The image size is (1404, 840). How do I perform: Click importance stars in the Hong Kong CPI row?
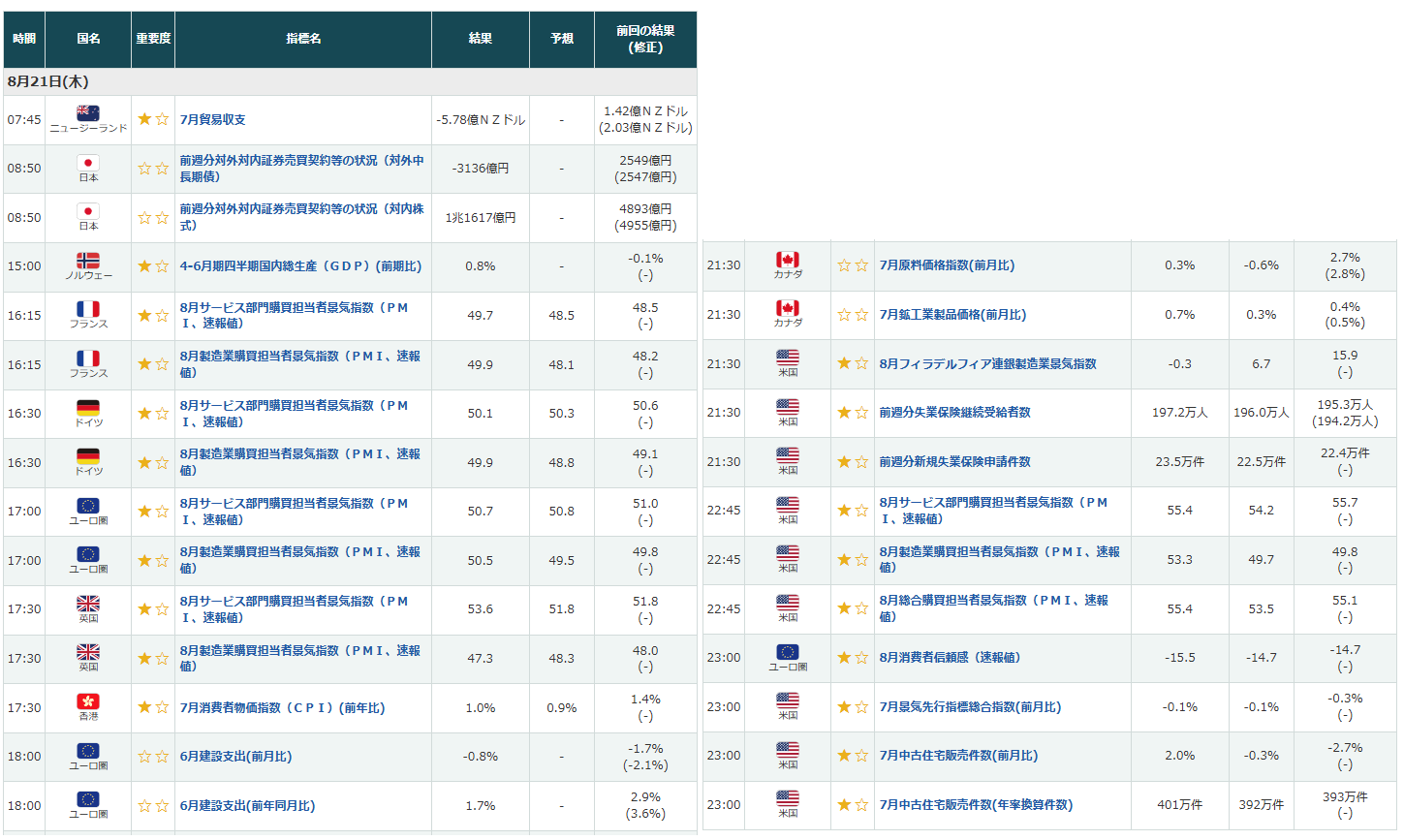coord(153,707)
